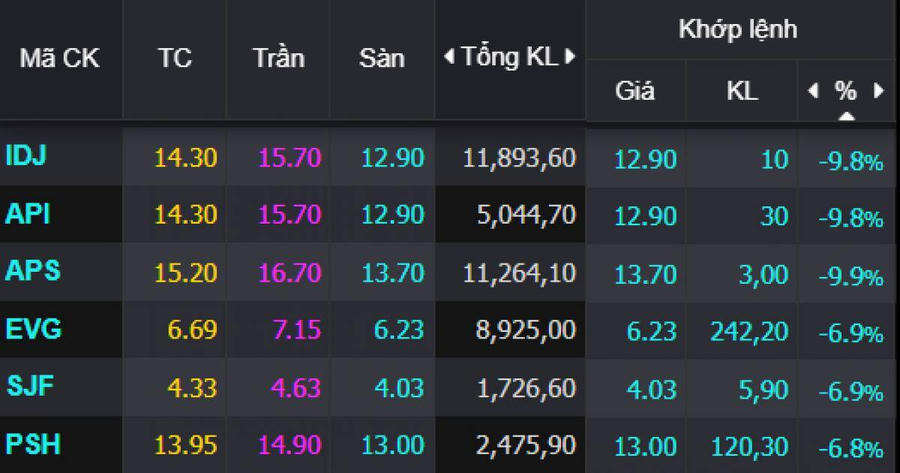Open API stock ticker
The image size is (900, 473).
pos(28,214)
